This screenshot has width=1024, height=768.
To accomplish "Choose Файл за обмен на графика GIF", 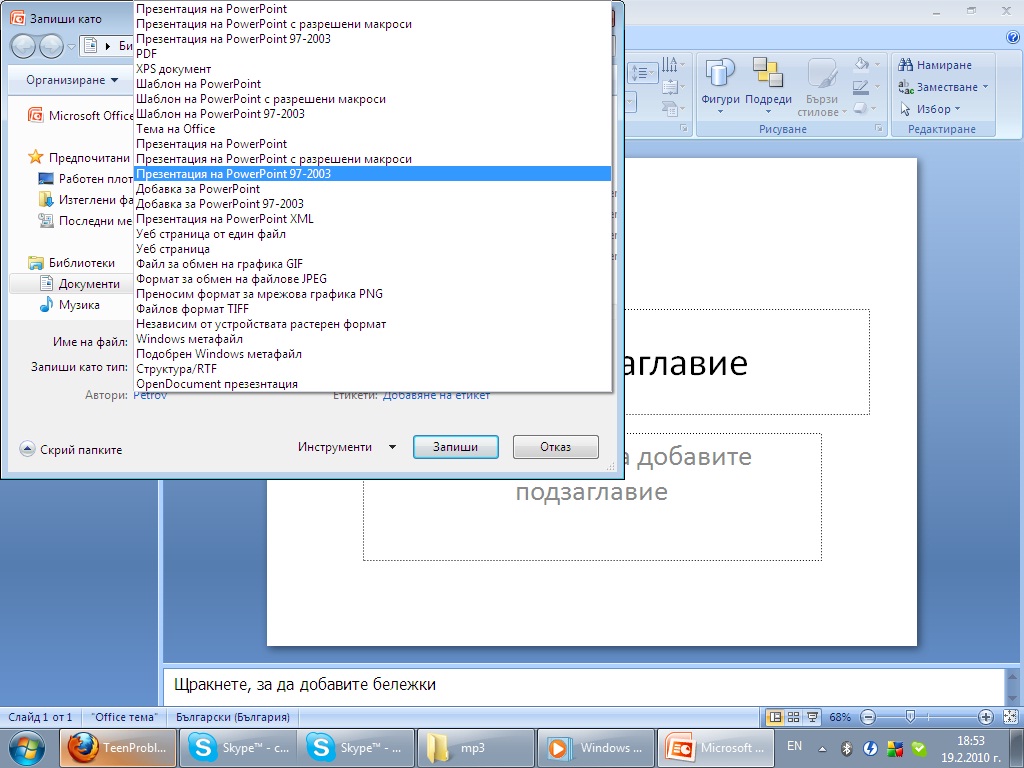I will [x=372, y=264].
